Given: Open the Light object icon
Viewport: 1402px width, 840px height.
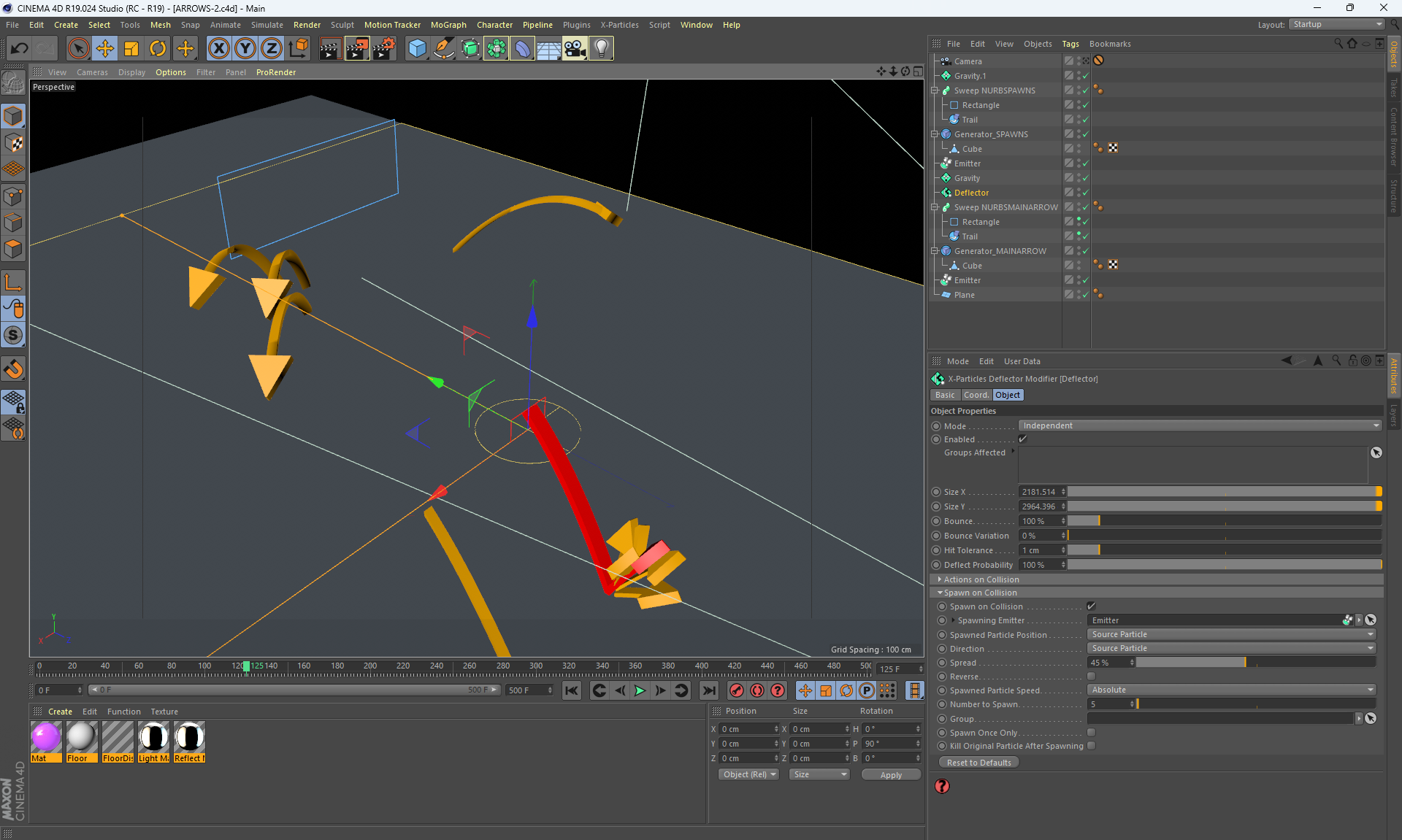Looking at the screenshot, I should point(600,49).
